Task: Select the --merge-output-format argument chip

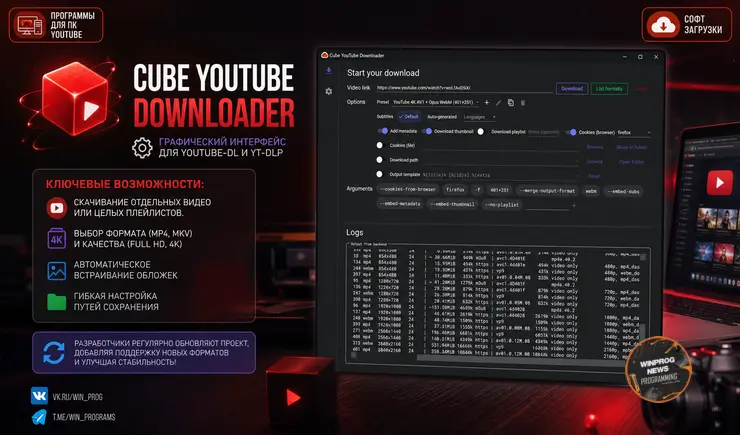Action: 547,191
